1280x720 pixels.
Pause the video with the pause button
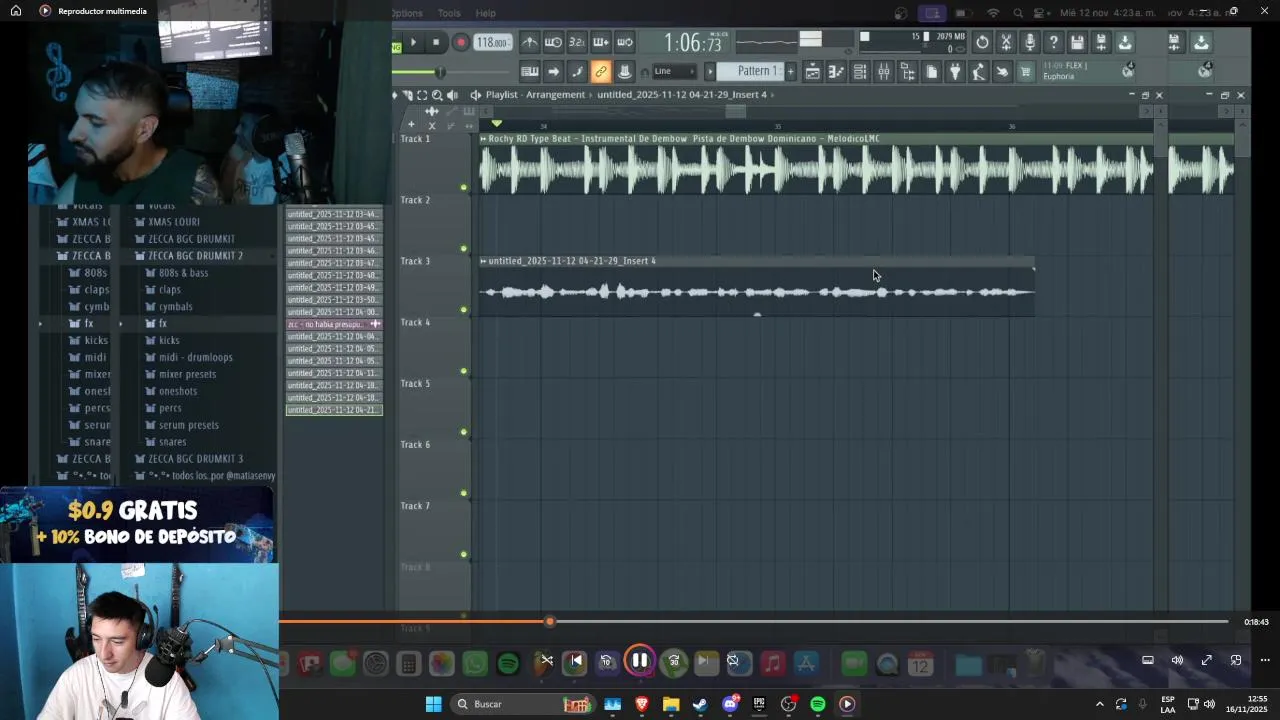click(x=640, y=661)
